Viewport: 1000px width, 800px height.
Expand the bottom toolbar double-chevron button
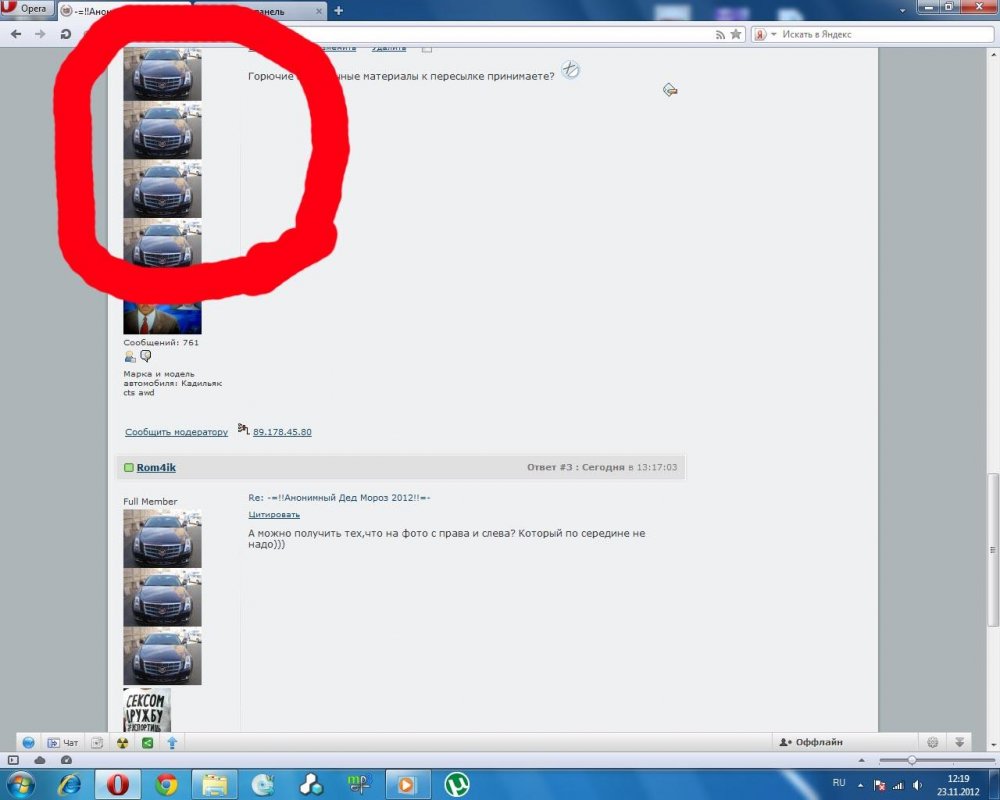pos(959,742)
